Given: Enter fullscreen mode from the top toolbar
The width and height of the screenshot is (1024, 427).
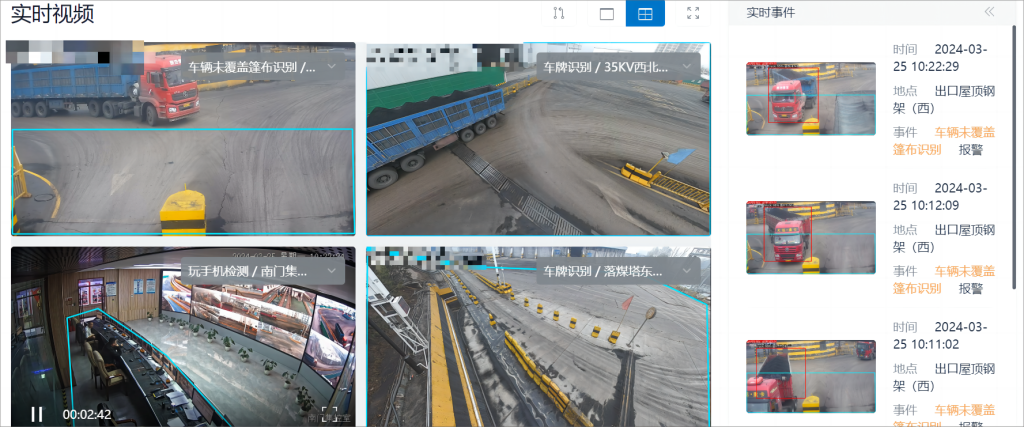Looking at the screenshot, I should coord(693,13).
